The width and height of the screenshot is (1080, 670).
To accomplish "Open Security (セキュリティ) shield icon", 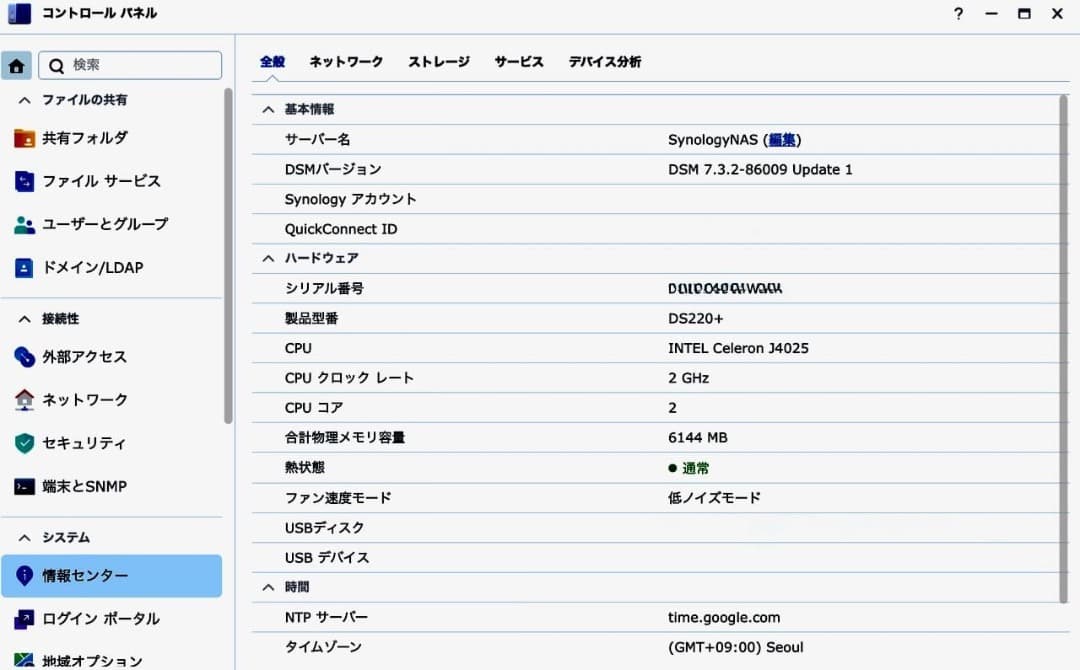I will click(x=24, y=443).
